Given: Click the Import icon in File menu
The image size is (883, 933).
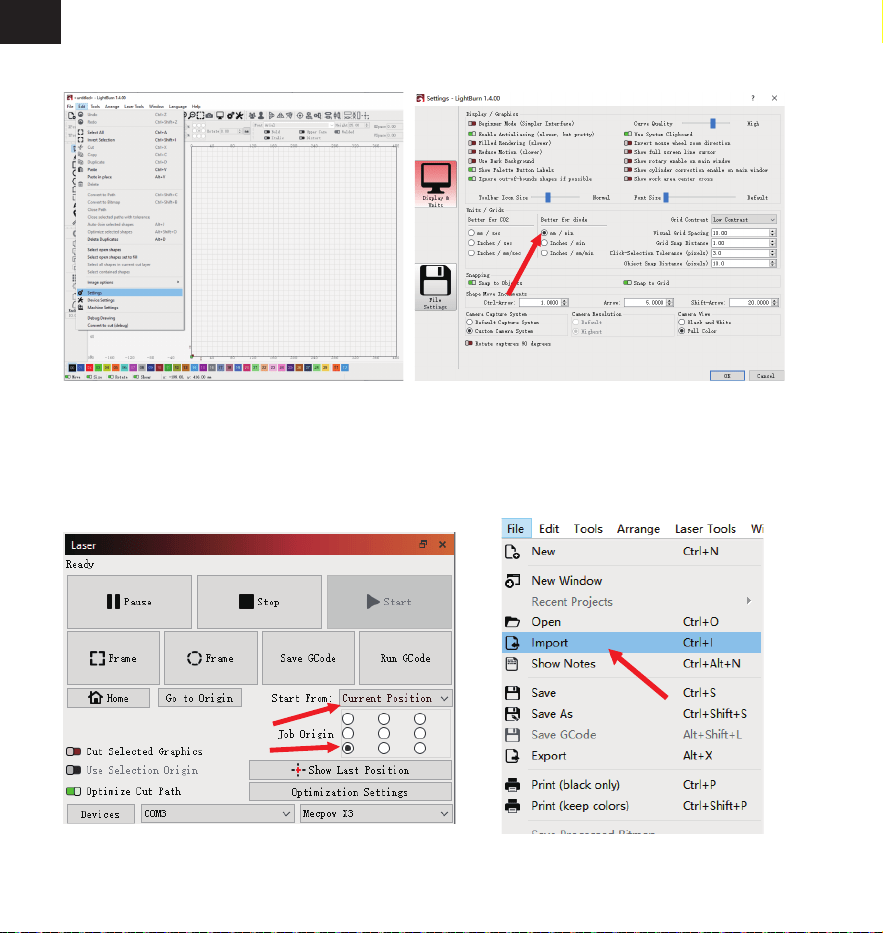Looking at the screenshot, I should click(512, 643).
